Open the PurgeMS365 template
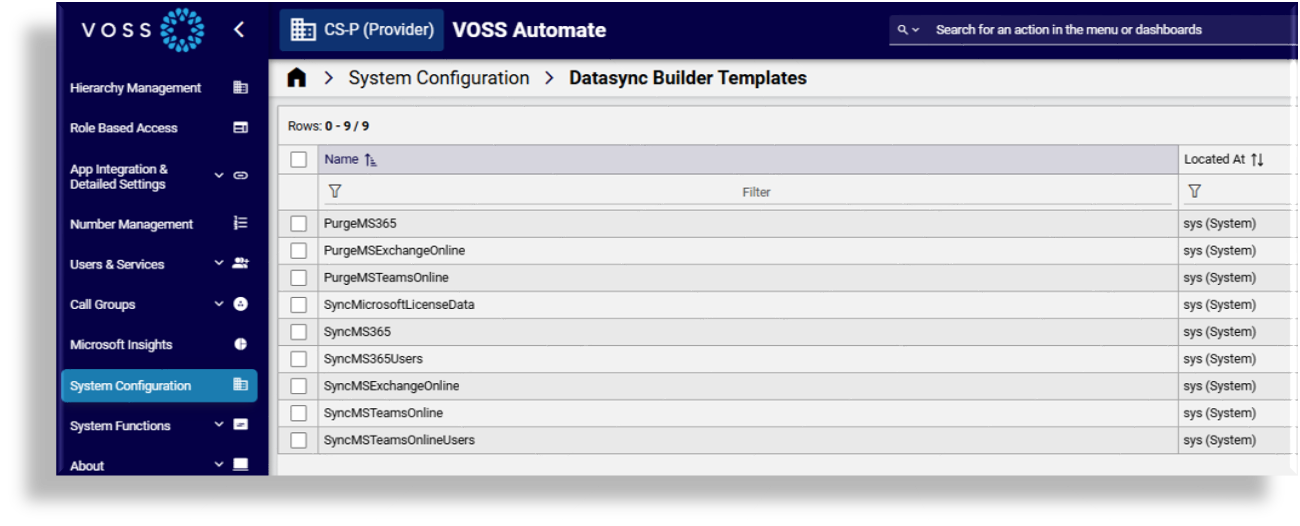Screen dimensions: 1300x526 [x=360, y=224]
